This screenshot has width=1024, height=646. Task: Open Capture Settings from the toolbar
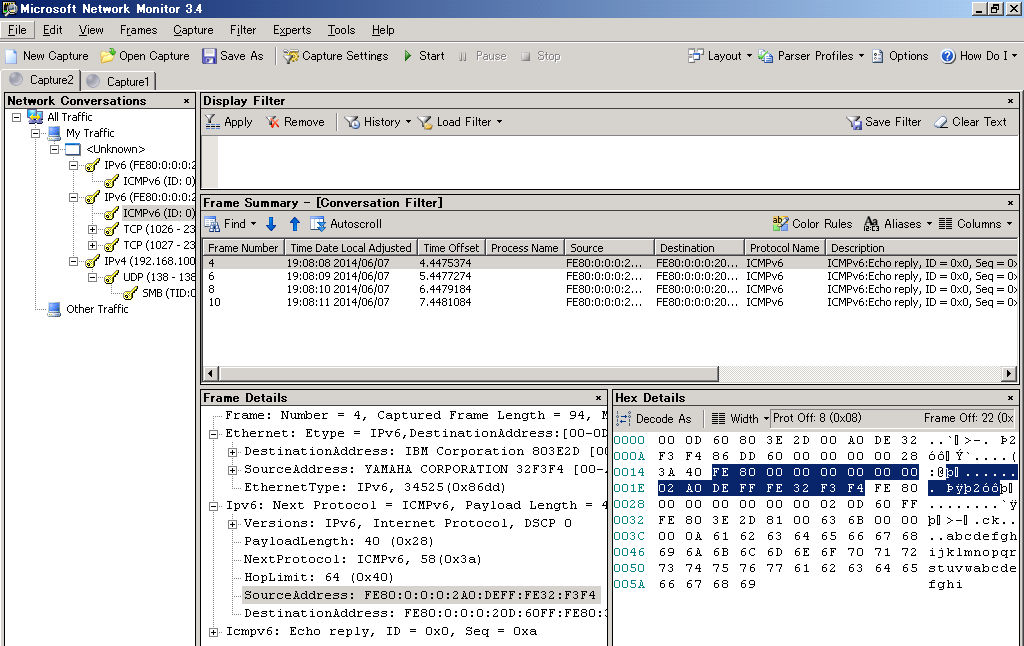point(335,56)
